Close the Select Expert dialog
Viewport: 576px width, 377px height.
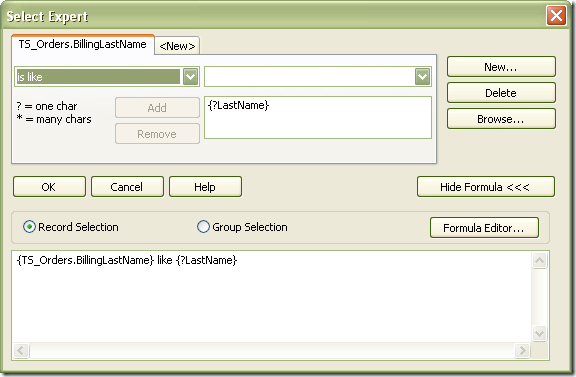tap(556, 16)
